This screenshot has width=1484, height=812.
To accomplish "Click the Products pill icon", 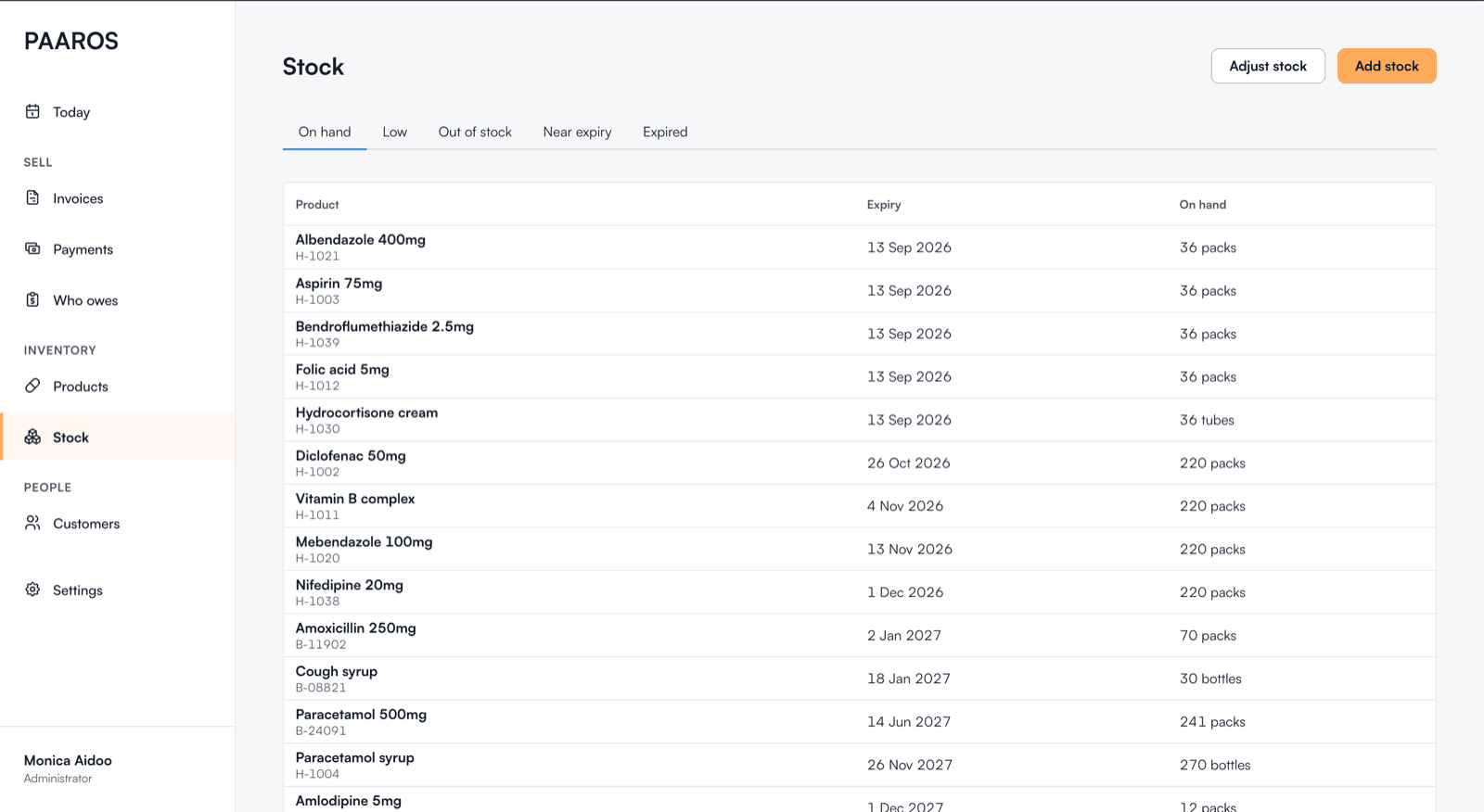I will [x=32, y=386].
